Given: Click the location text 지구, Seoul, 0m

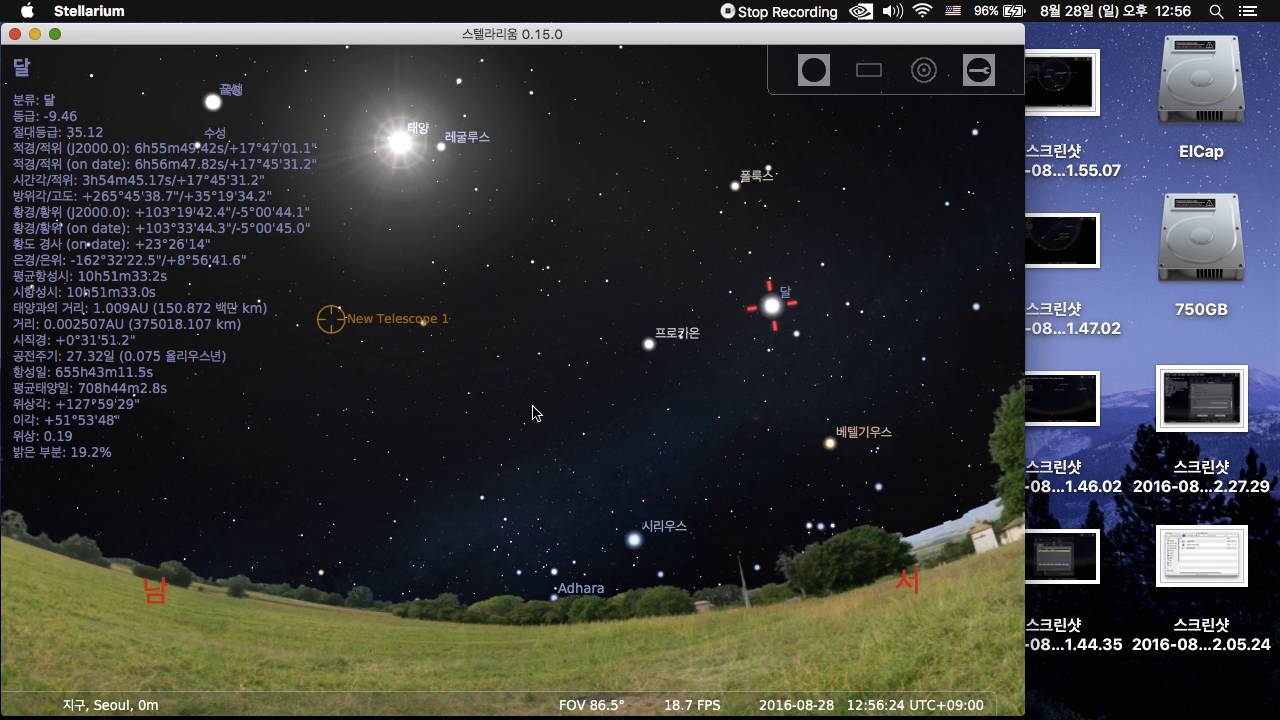Looking at the screenshot, I should pyautogui.click(x=111, y=705).
